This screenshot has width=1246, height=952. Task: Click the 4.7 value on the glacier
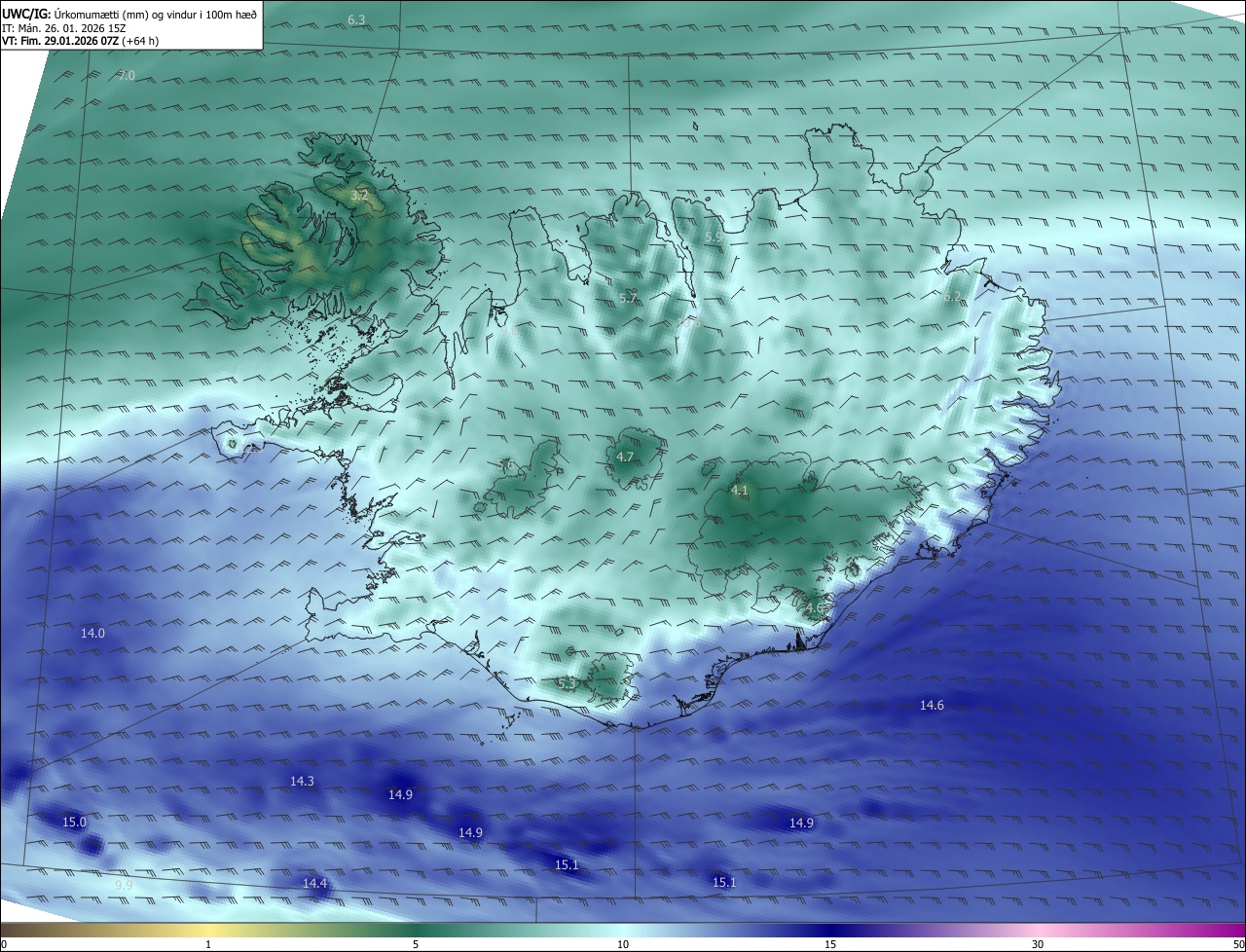pos(626,457)
